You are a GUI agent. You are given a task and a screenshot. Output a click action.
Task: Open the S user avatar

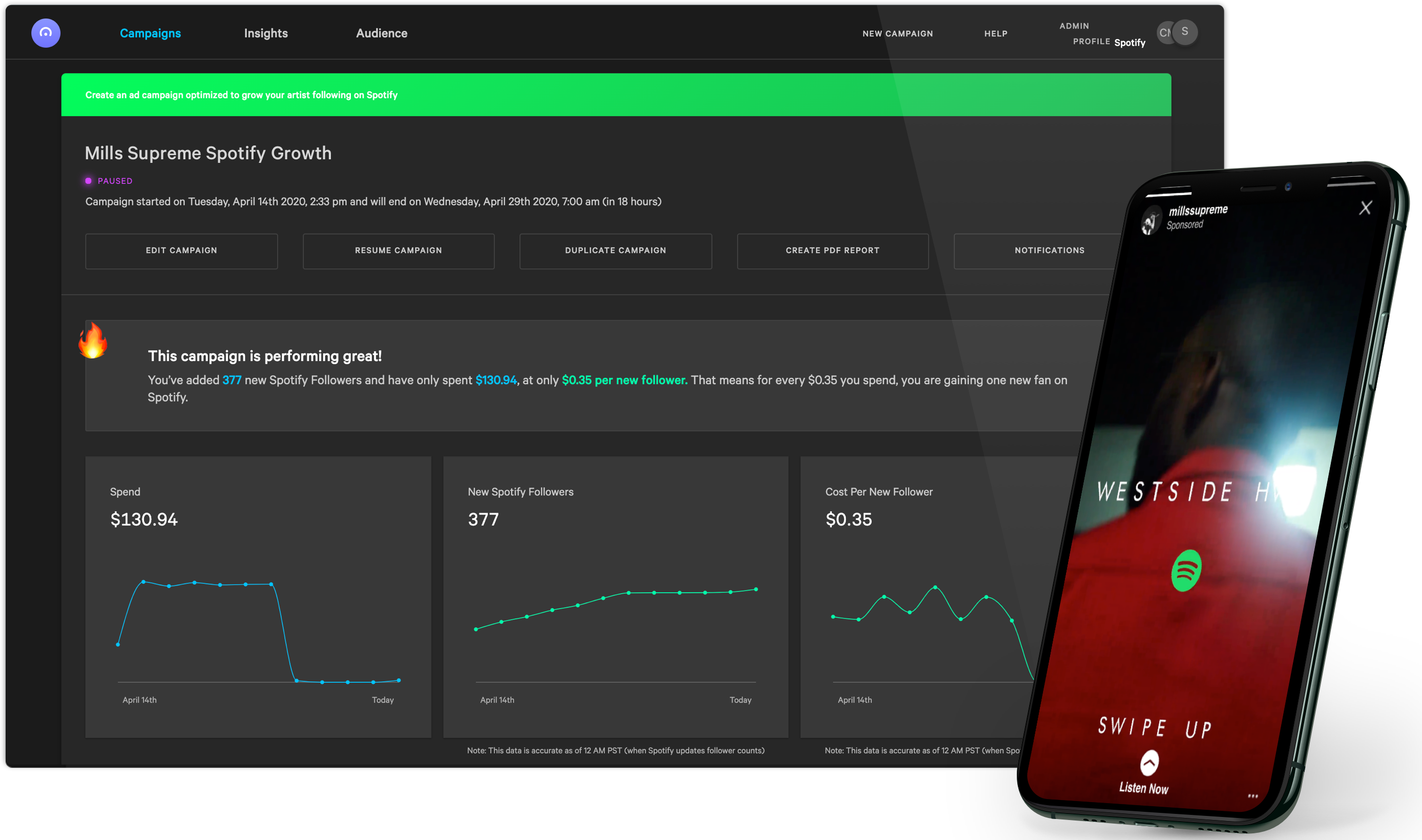tap(1185, 32)
